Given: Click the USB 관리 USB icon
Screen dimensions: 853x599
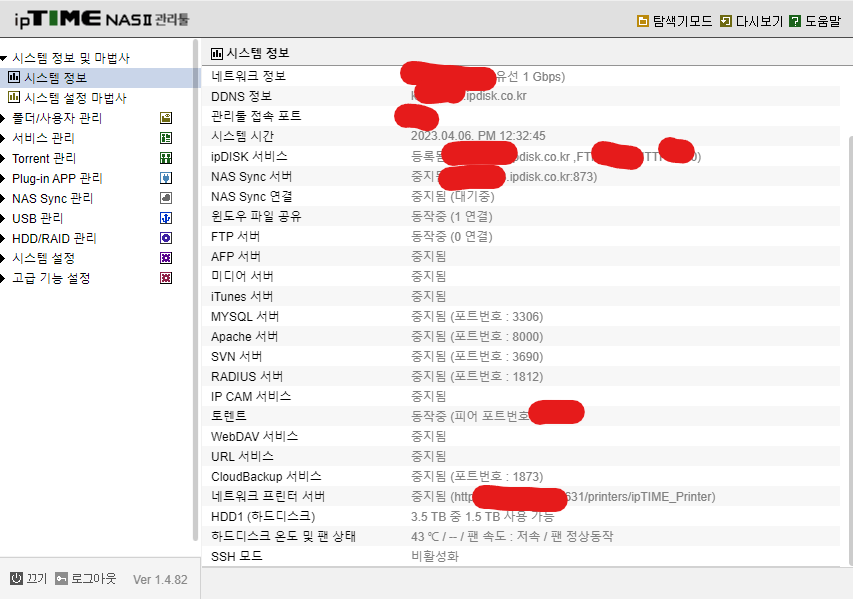Looking at the screenshot, I should click(x=166, y=218).
